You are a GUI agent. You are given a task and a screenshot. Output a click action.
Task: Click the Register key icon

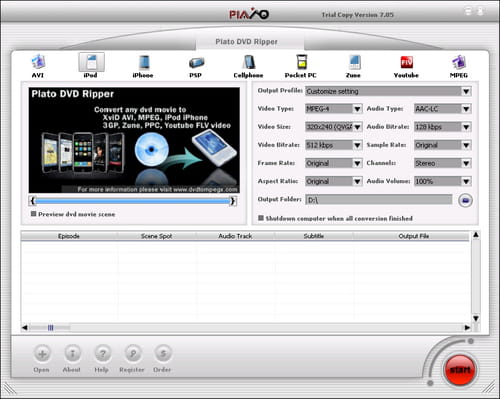point(133,354)
